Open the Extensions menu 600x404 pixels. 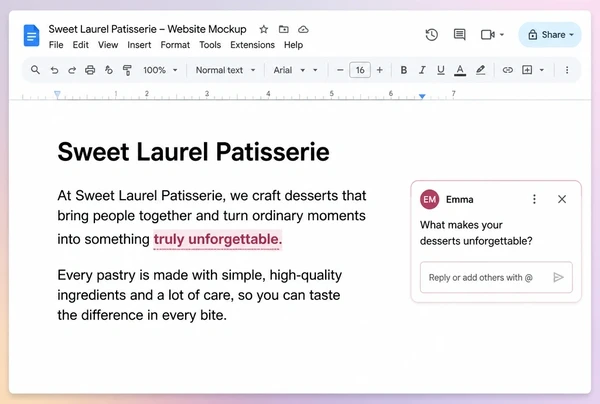[x=253, y=45]
